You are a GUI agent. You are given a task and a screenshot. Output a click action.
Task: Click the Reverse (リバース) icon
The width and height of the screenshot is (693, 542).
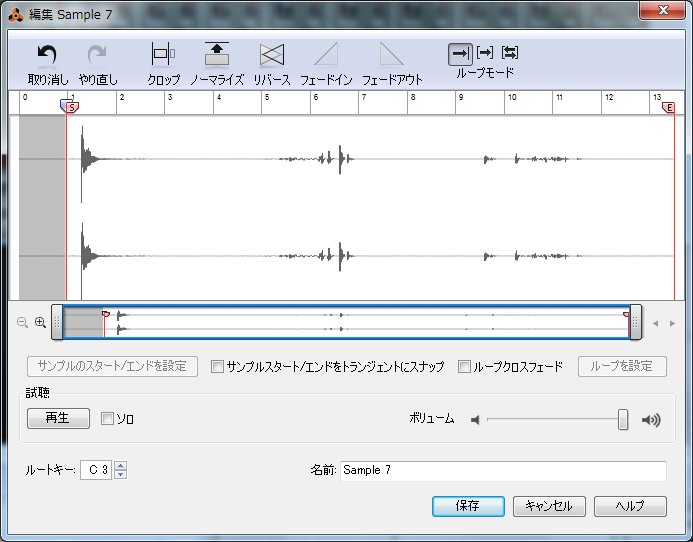tap(272, 54)
